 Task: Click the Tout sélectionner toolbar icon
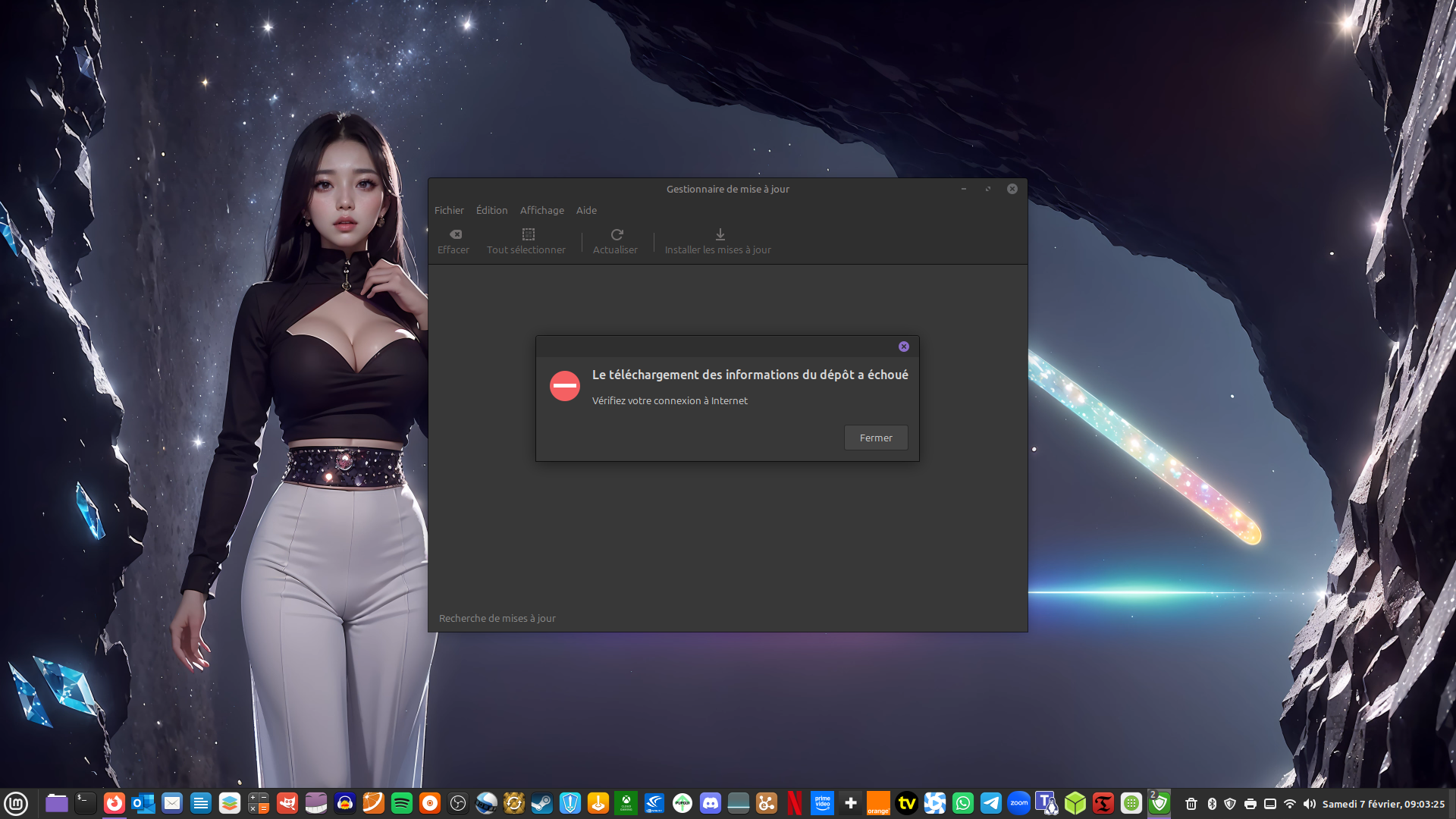[x=528, y=235]
